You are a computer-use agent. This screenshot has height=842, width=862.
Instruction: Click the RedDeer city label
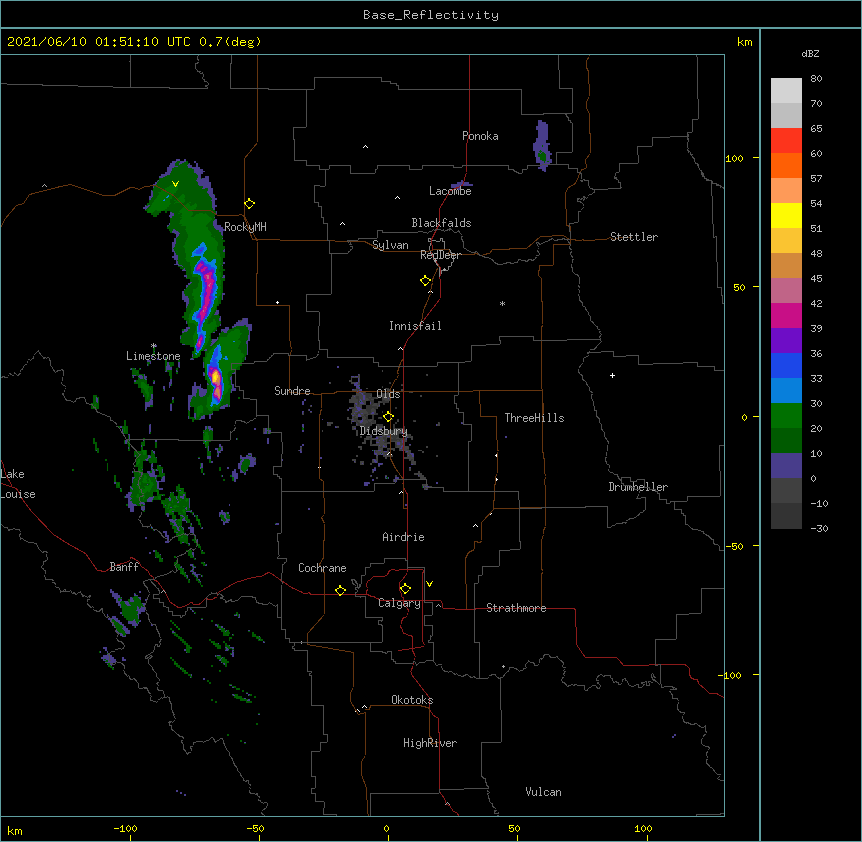pyautogui.click(x=440, y=255)
